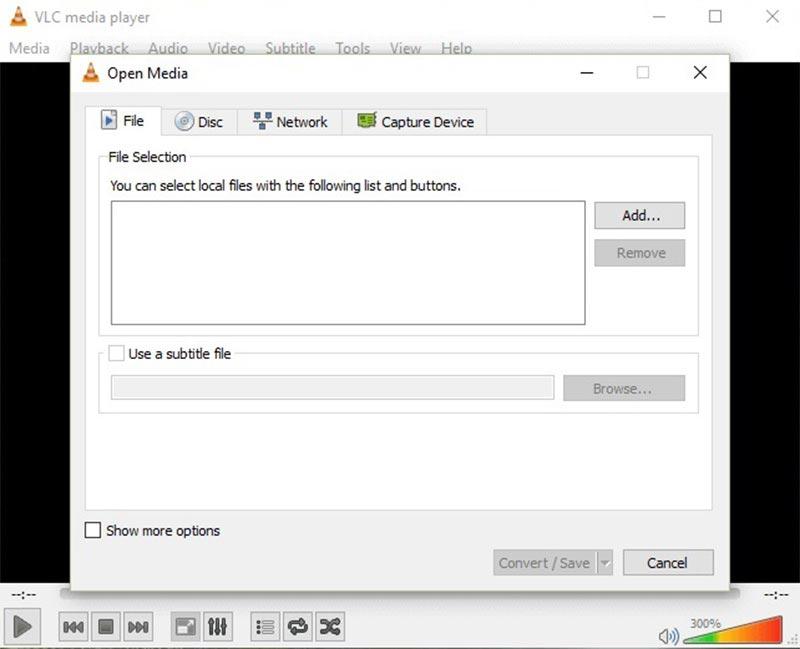The height and width of the screenshot is (649, 800).
Task: Toggle fullscreen video mode icon
Action: click(185, 627)
